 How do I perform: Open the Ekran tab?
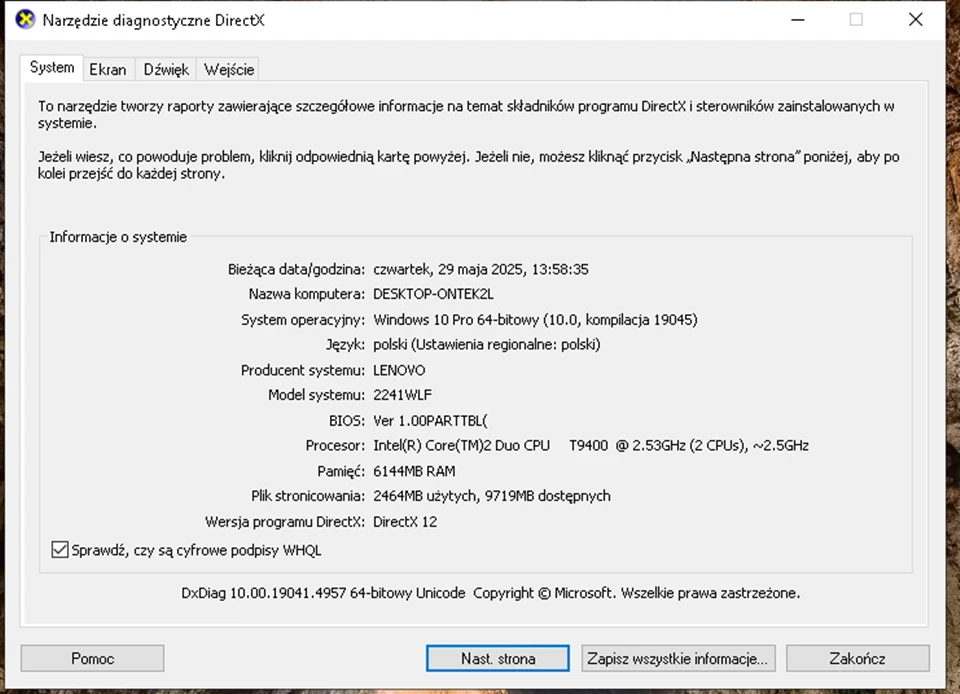coord(108,69)
